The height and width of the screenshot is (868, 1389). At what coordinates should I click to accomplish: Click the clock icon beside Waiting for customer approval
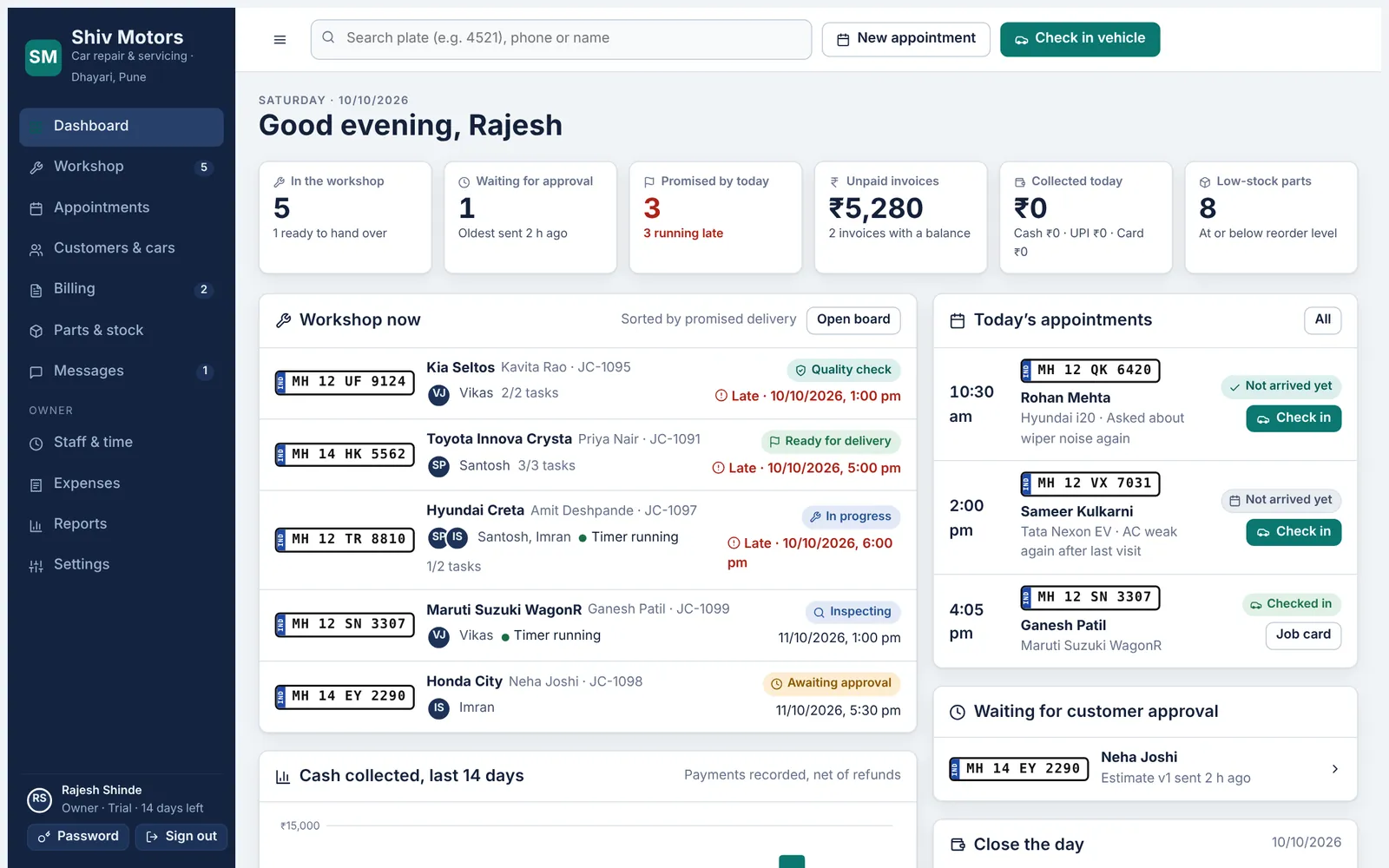click(958, 712)
